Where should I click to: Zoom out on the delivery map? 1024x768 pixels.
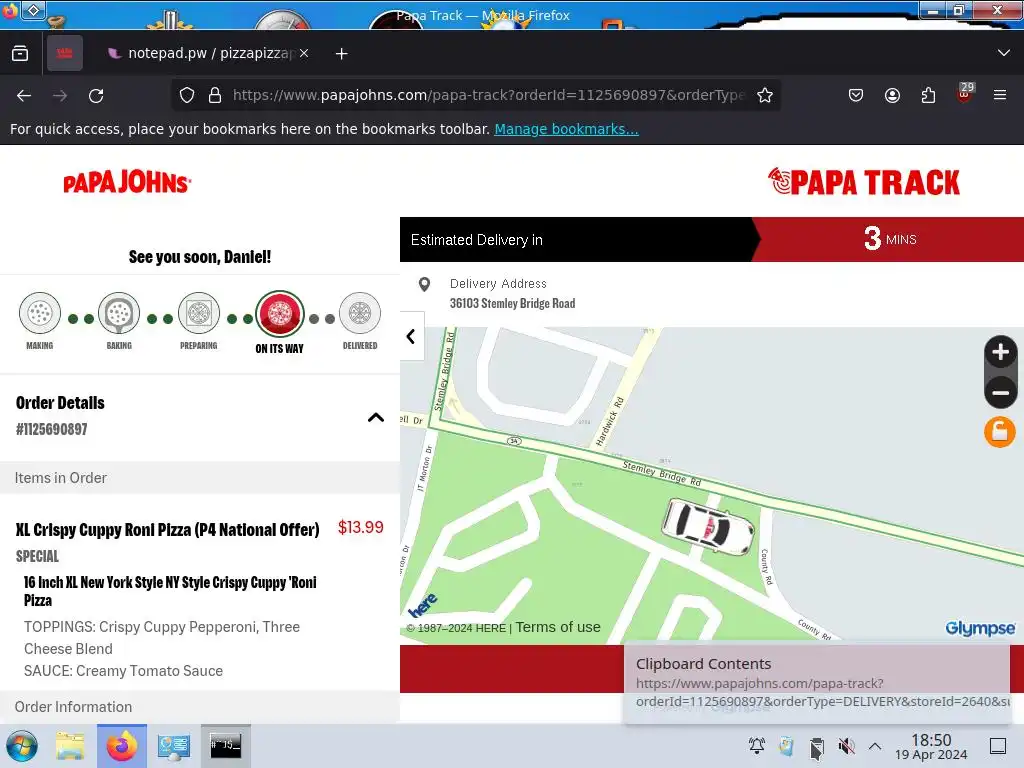click(1000, 392)
